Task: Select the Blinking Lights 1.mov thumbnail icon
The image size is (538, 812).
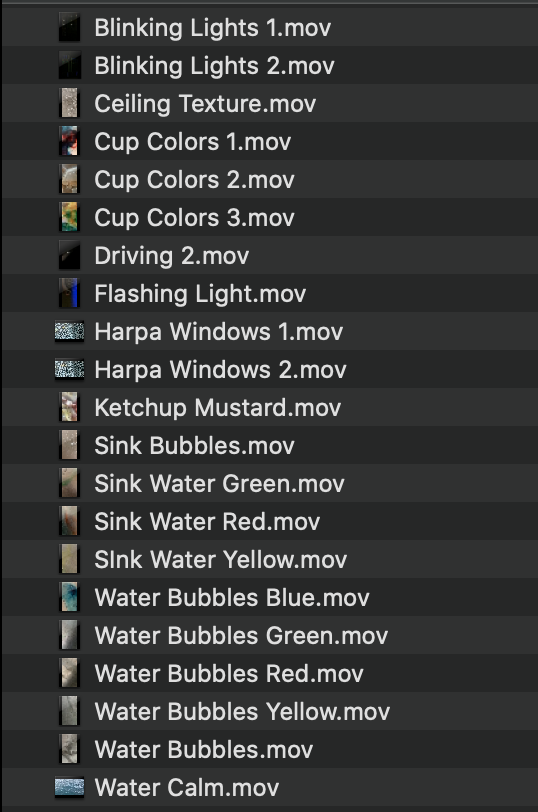Action: pyautogui.click(x=69, y=27)
